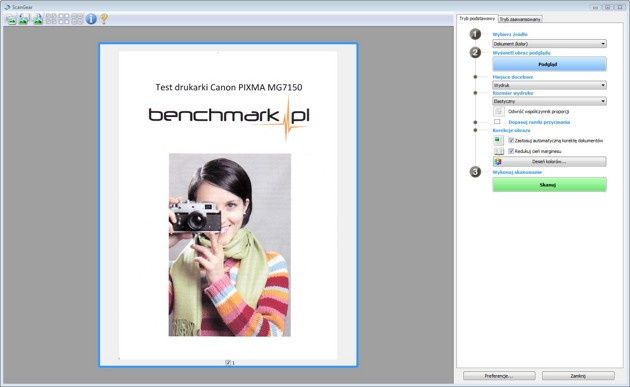This screenshot has width=630, height=387.
Task: Click the select all frames toolbar icon
Action: point(77,19)
